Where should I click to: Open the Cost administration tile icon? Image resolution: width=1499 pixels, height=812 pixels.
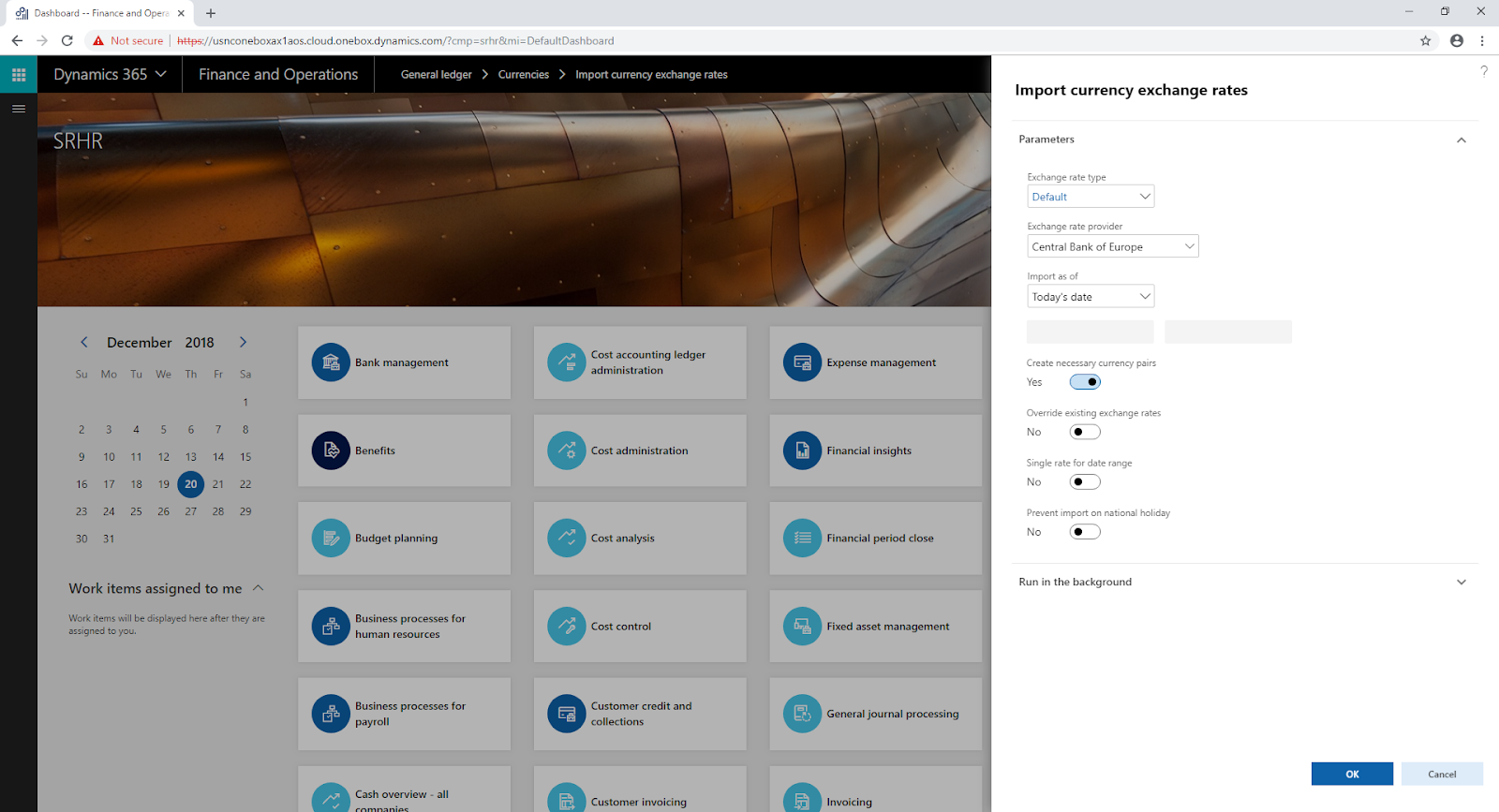pos(567,450)
